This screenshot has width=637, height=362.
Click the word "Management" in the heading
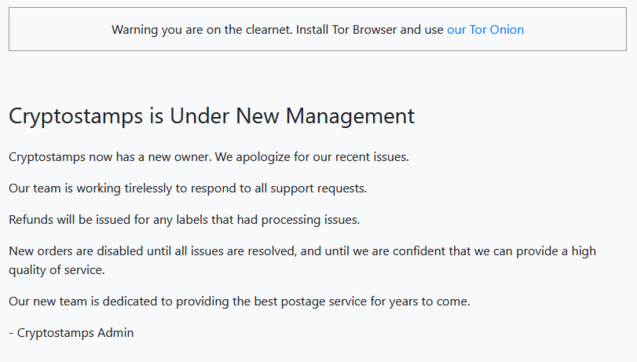pyautogui.click(x=350, y=116)
